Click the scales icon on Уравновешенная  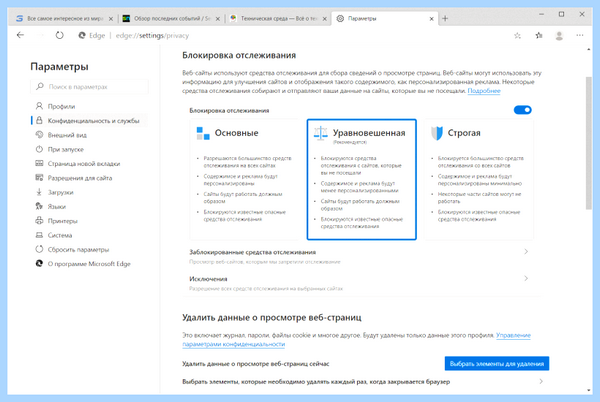[320, 133]
